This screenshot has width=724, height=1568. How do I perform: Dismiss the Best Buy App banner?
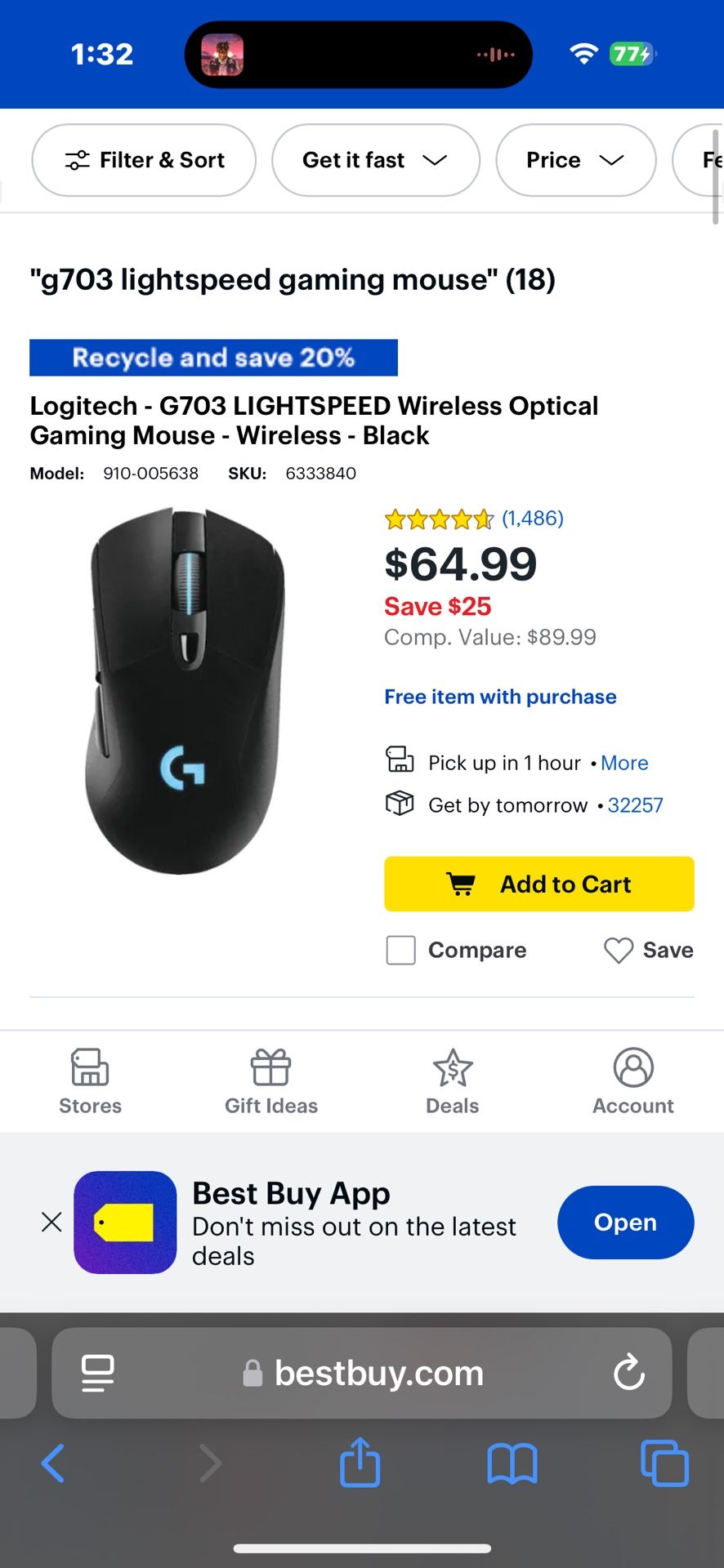coord(51,1222)
